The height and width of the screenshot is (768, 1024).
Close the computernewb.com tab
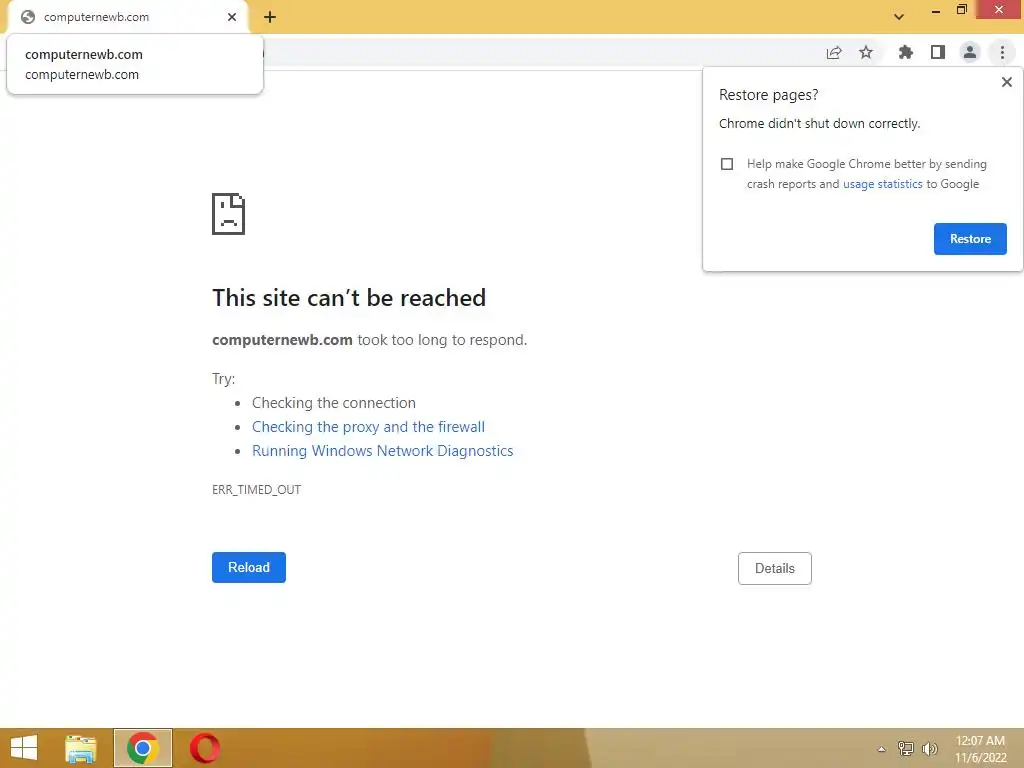click(232, 17)
